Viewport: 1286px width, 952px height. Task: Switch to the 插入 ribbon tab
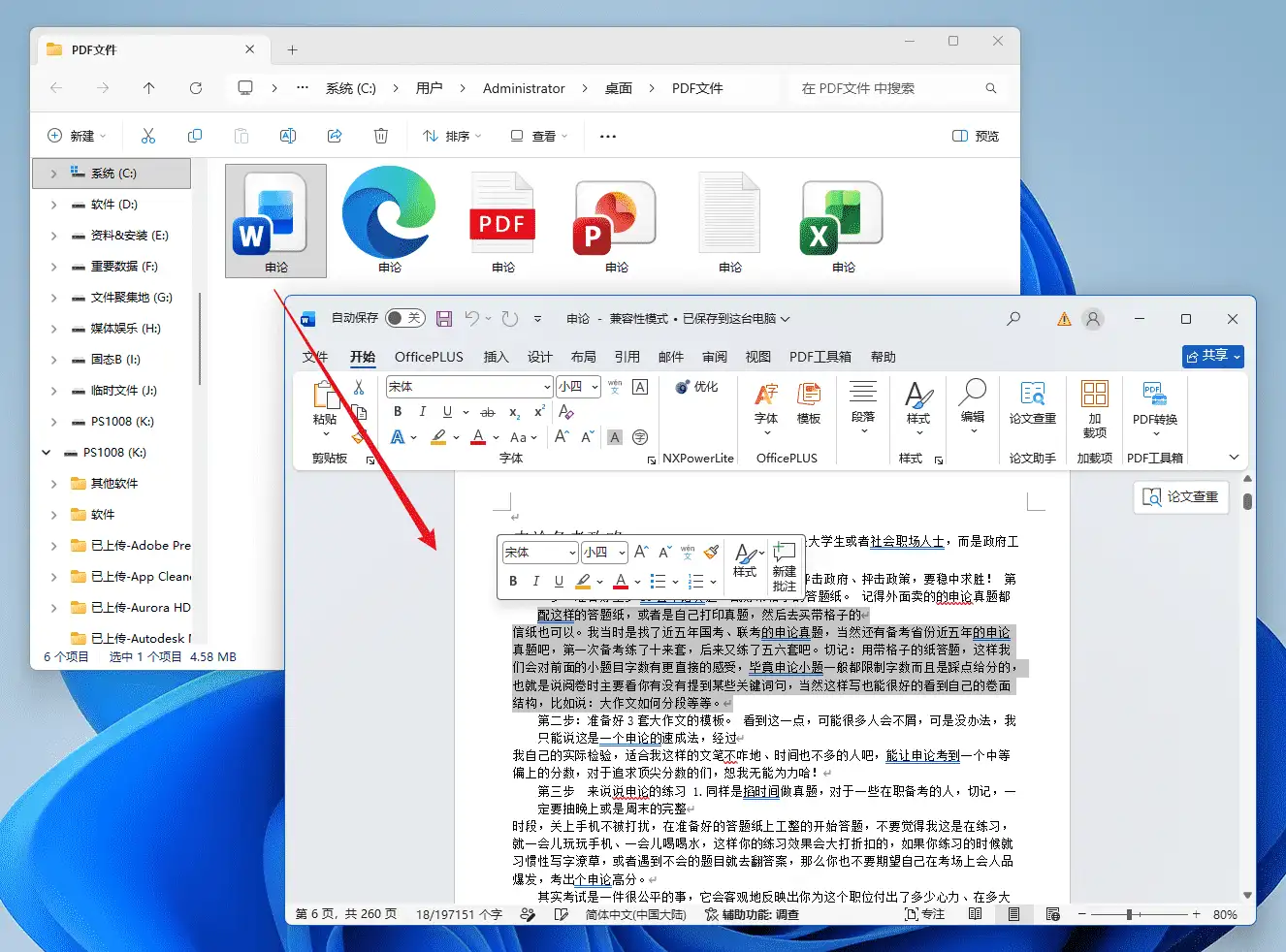coord(497,357)
